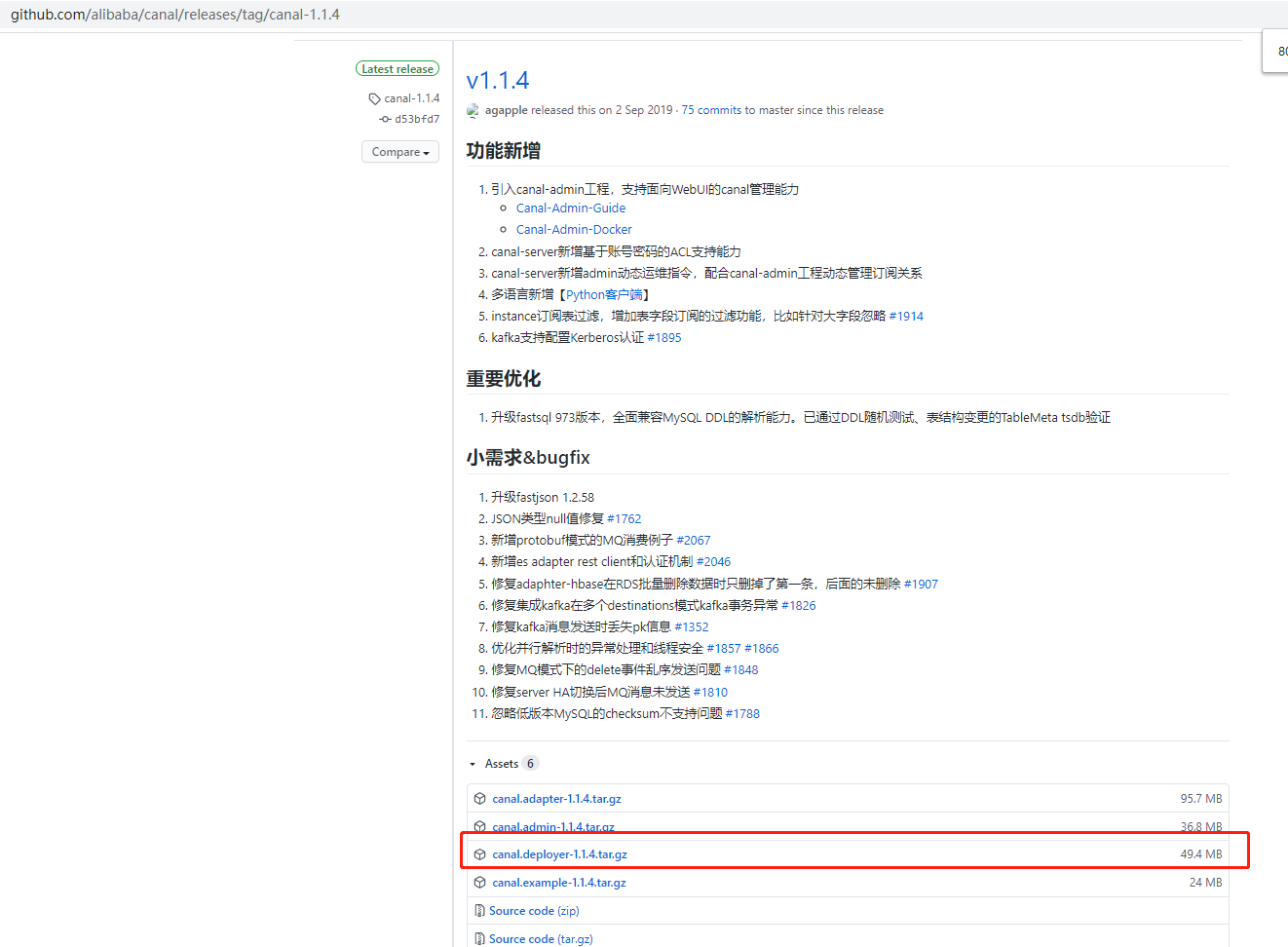Click the zip file icon for Source code (zip)

click(x=479, y=911)
